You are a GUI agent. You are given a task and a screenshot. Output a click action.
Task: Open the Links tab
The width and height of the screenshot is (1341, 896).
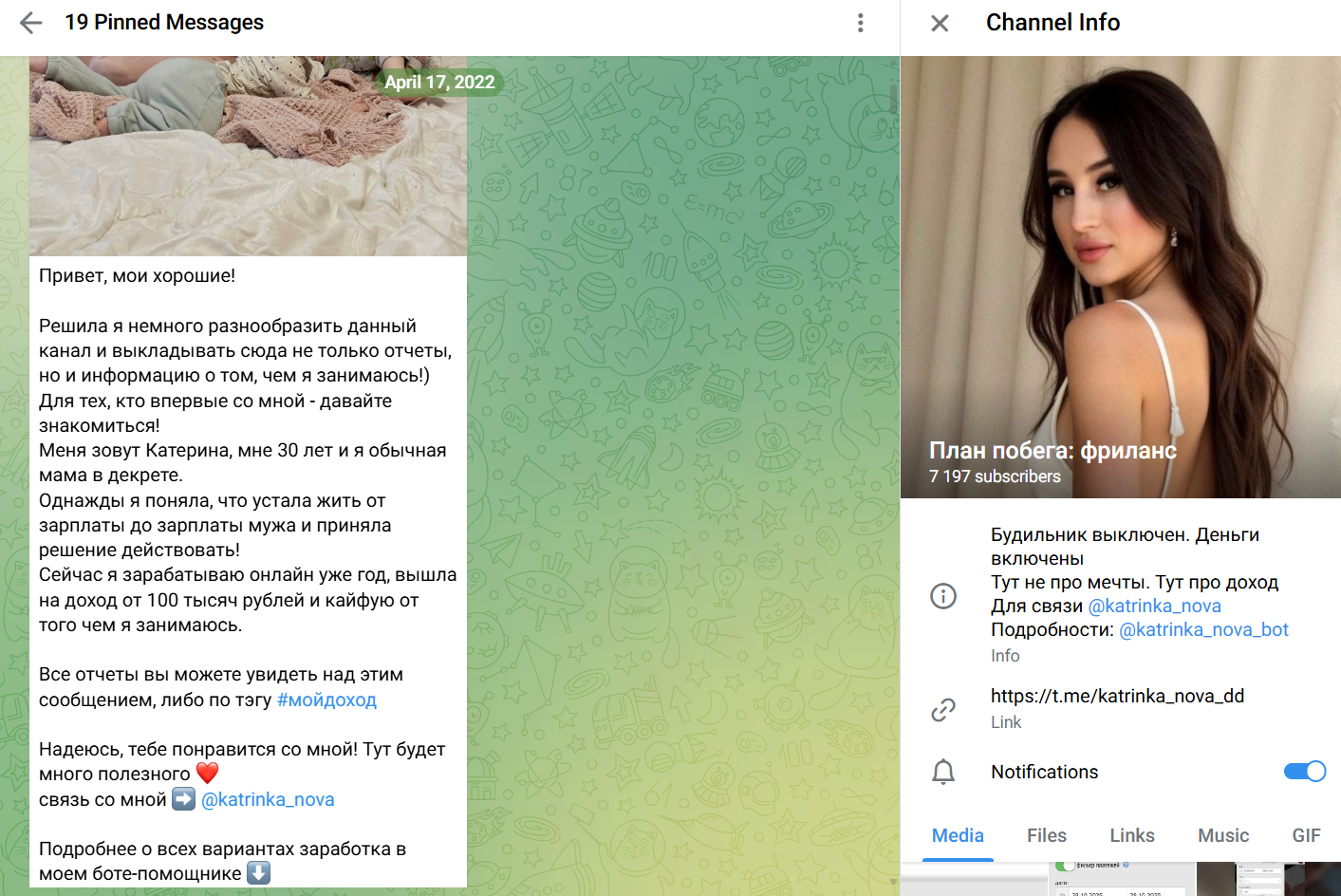pyautogui.click(x=1131, y=835)
